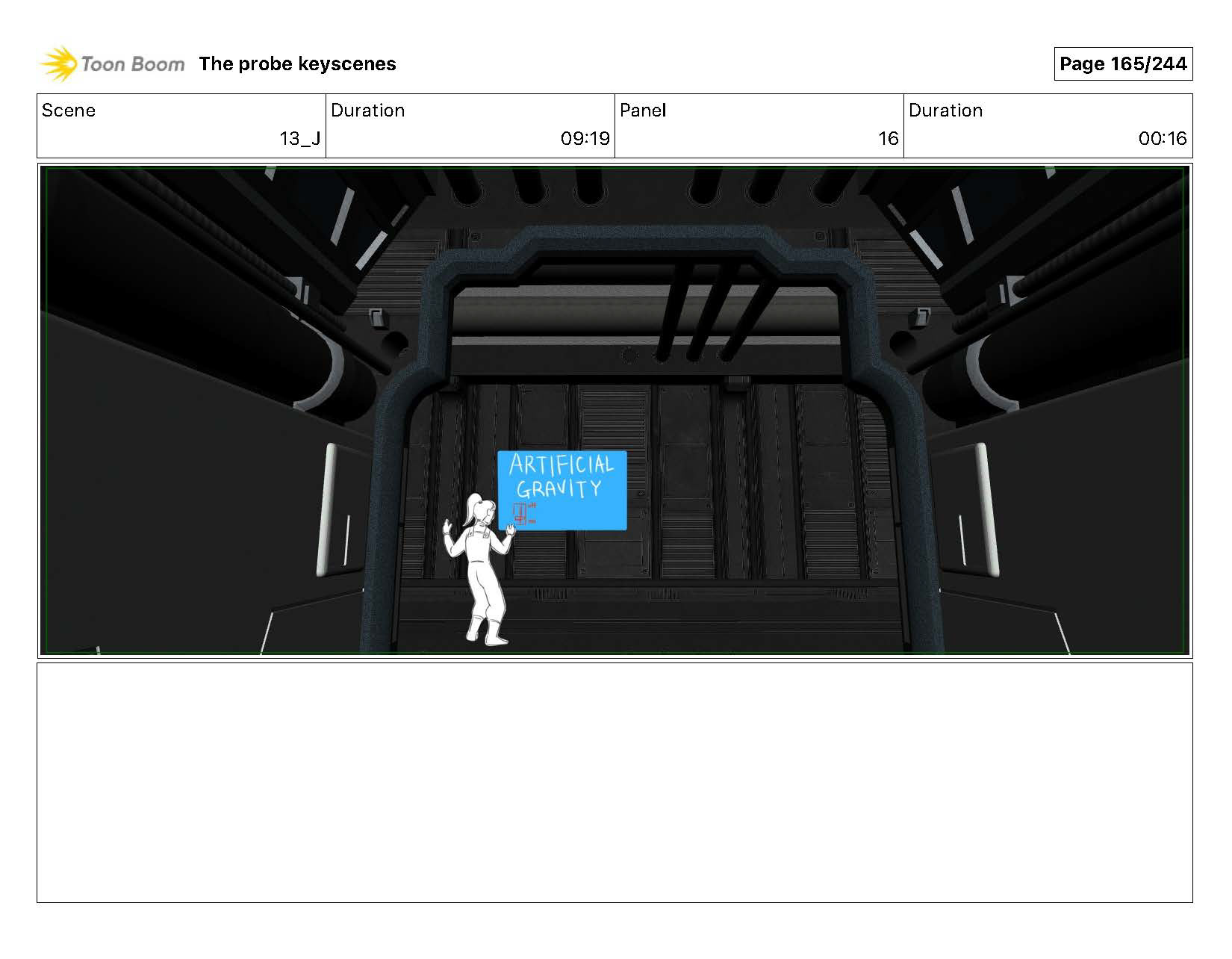Viewport: 1232px width, 959px height.
Task: Click the empty notes box below panel
Action: (615, 783)
